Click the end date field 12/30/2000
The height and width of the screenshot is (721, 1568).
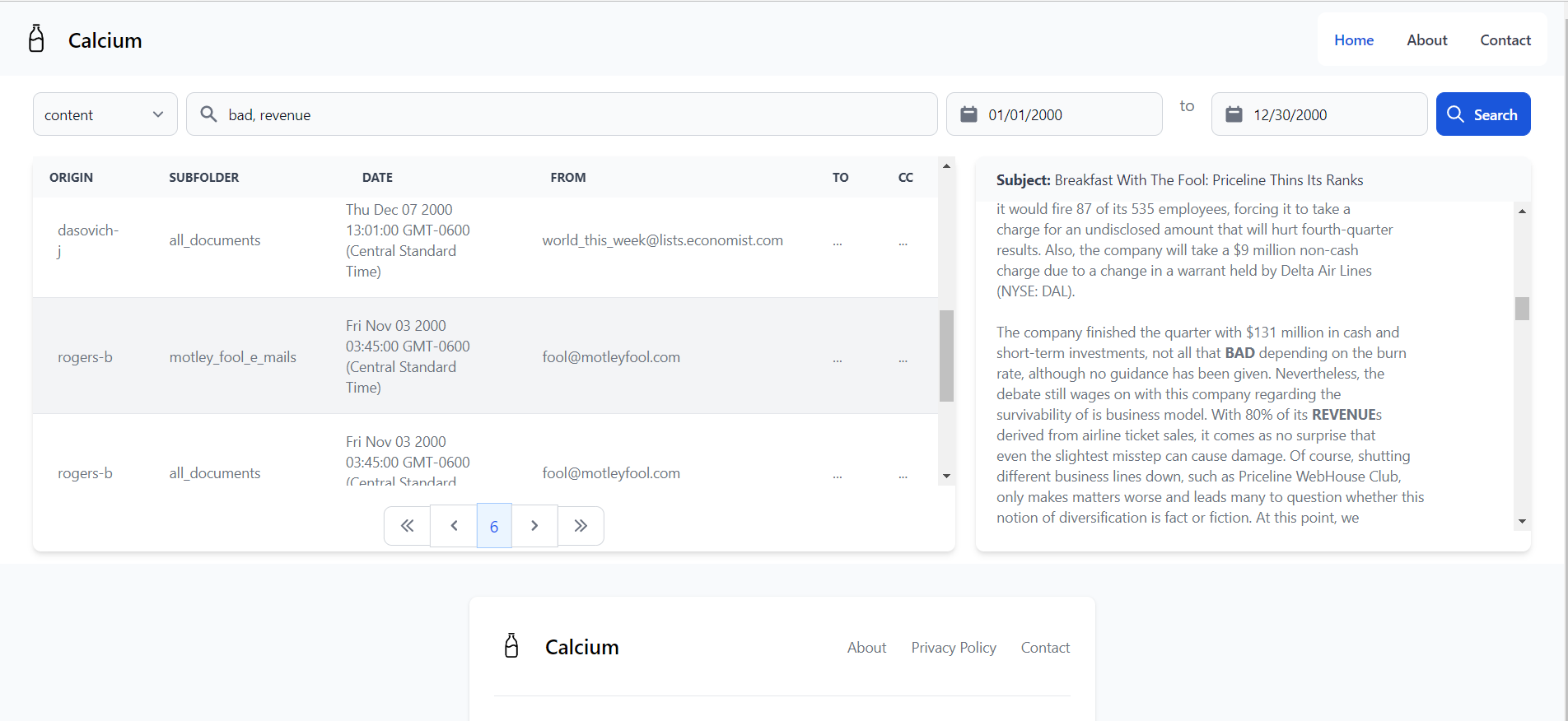pos(1319,114)
